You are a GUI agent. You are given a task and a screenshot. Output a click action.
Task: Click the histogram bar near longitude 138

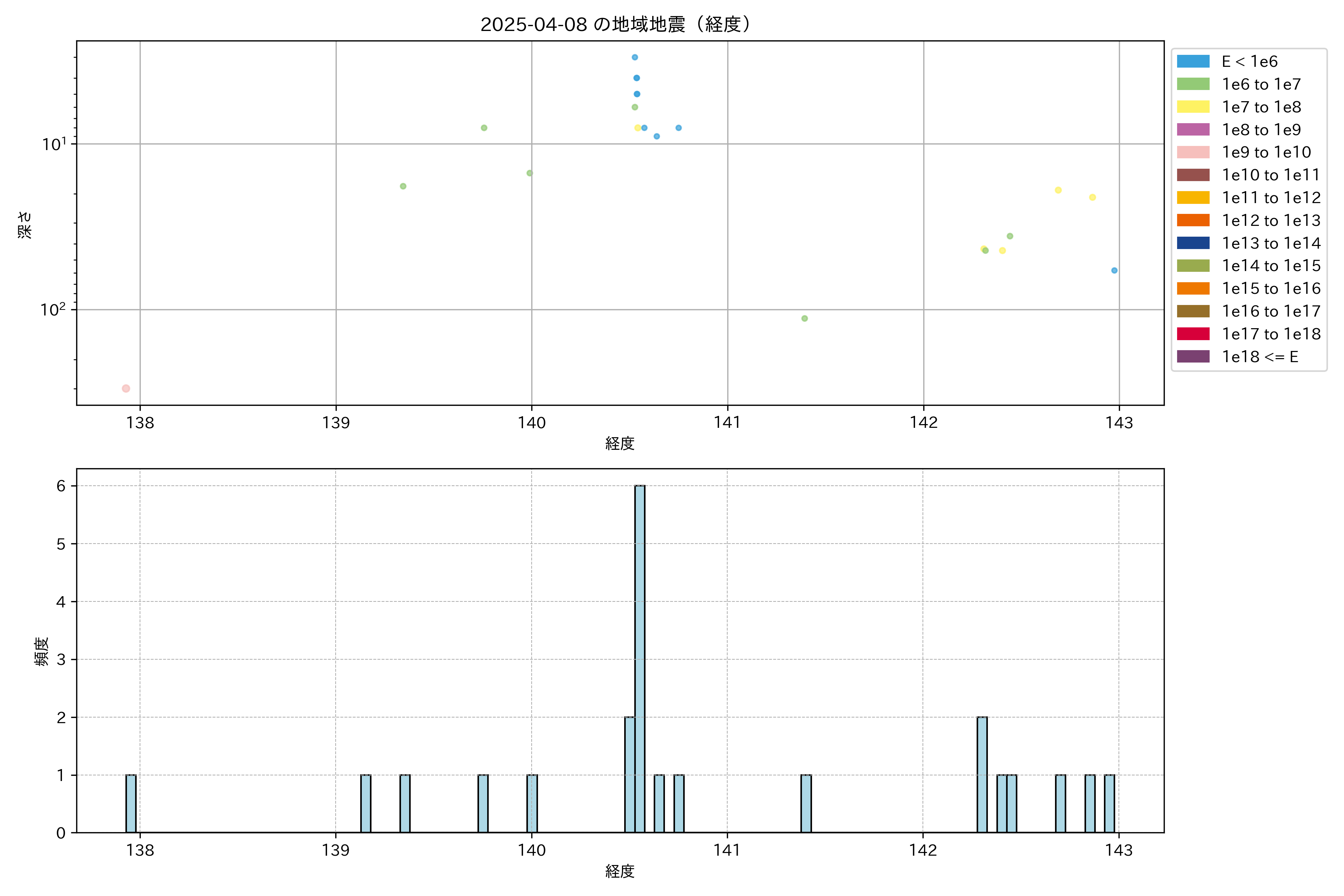coord(131,803)
